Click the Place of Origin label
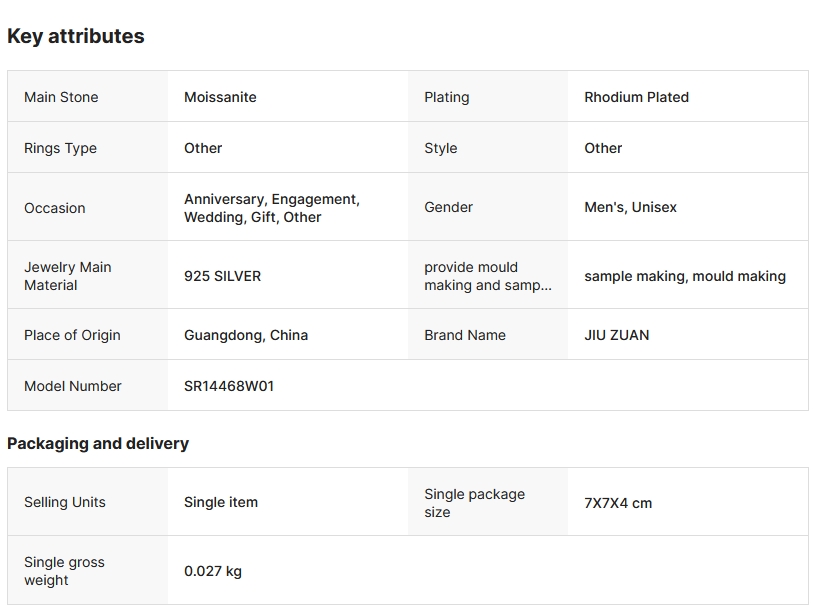This screenshot has width=815, height=610. click(72, 335)
